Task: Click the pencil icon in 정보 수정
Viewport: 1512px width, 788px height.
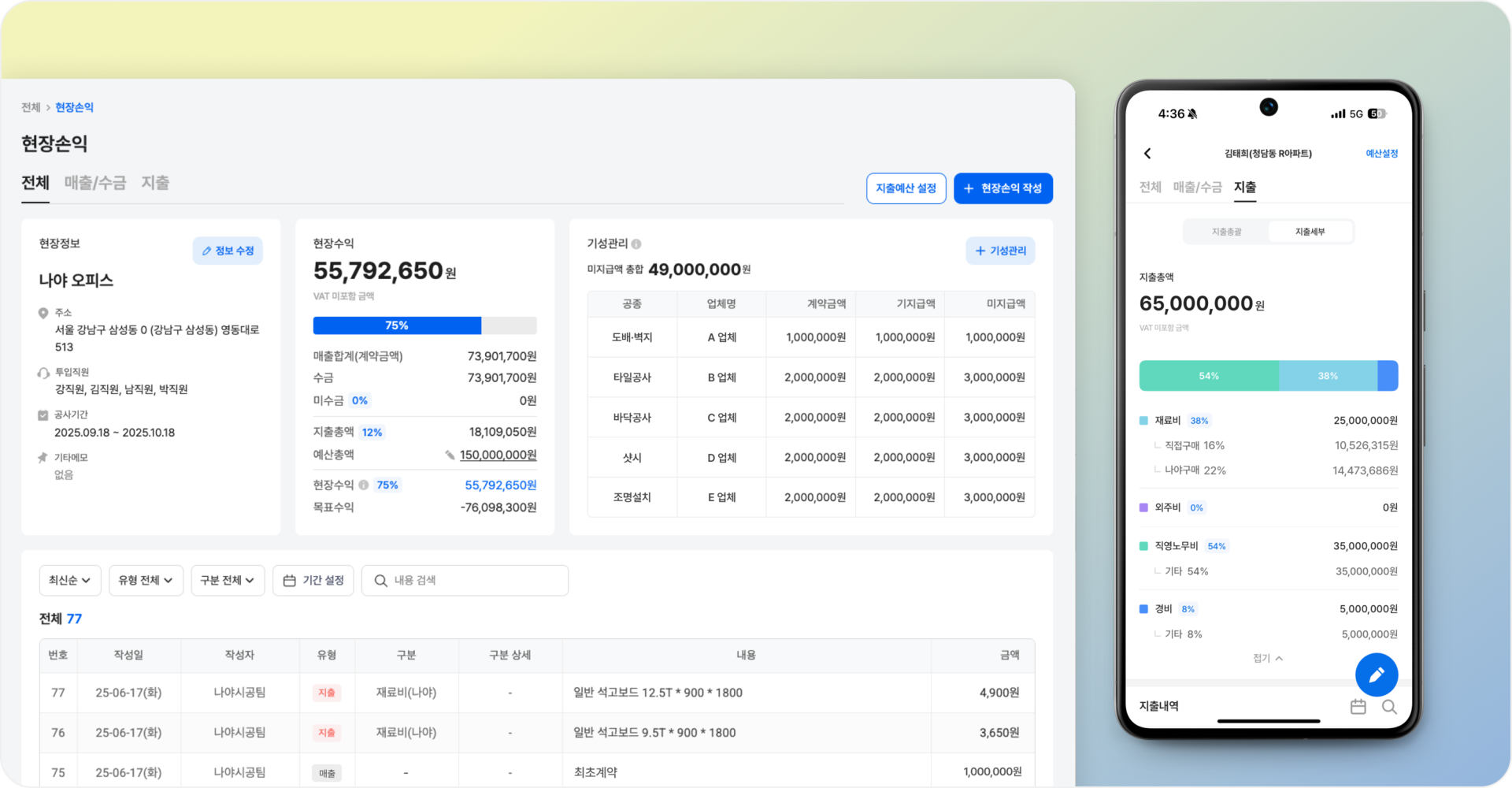Action: click(x=206, y=251)
